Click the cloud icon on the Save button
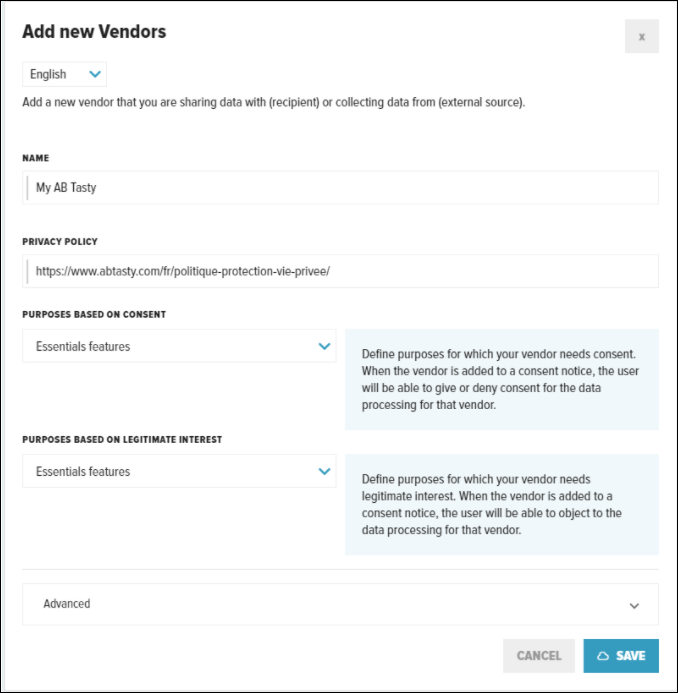 [x=603, y=656]
